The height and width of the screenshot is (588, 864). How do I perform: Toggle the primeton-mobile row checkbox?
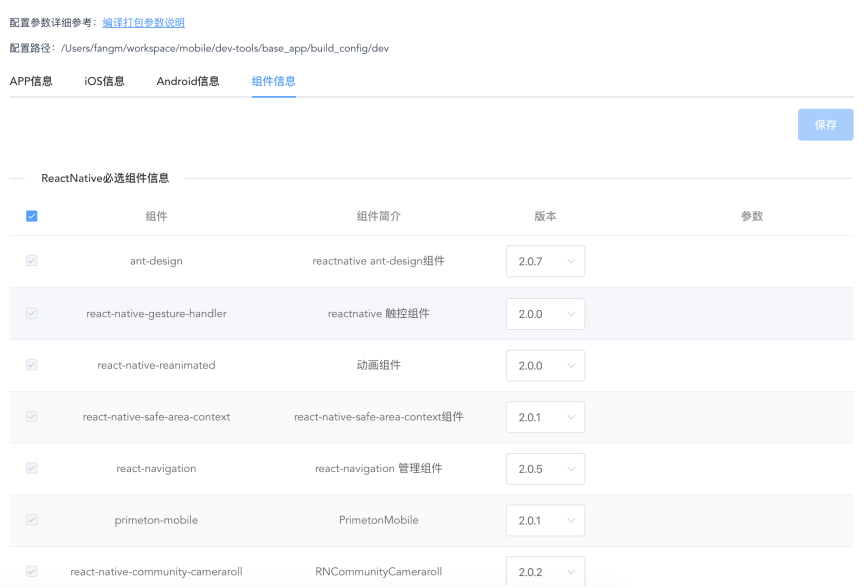[x=31, y=520]
